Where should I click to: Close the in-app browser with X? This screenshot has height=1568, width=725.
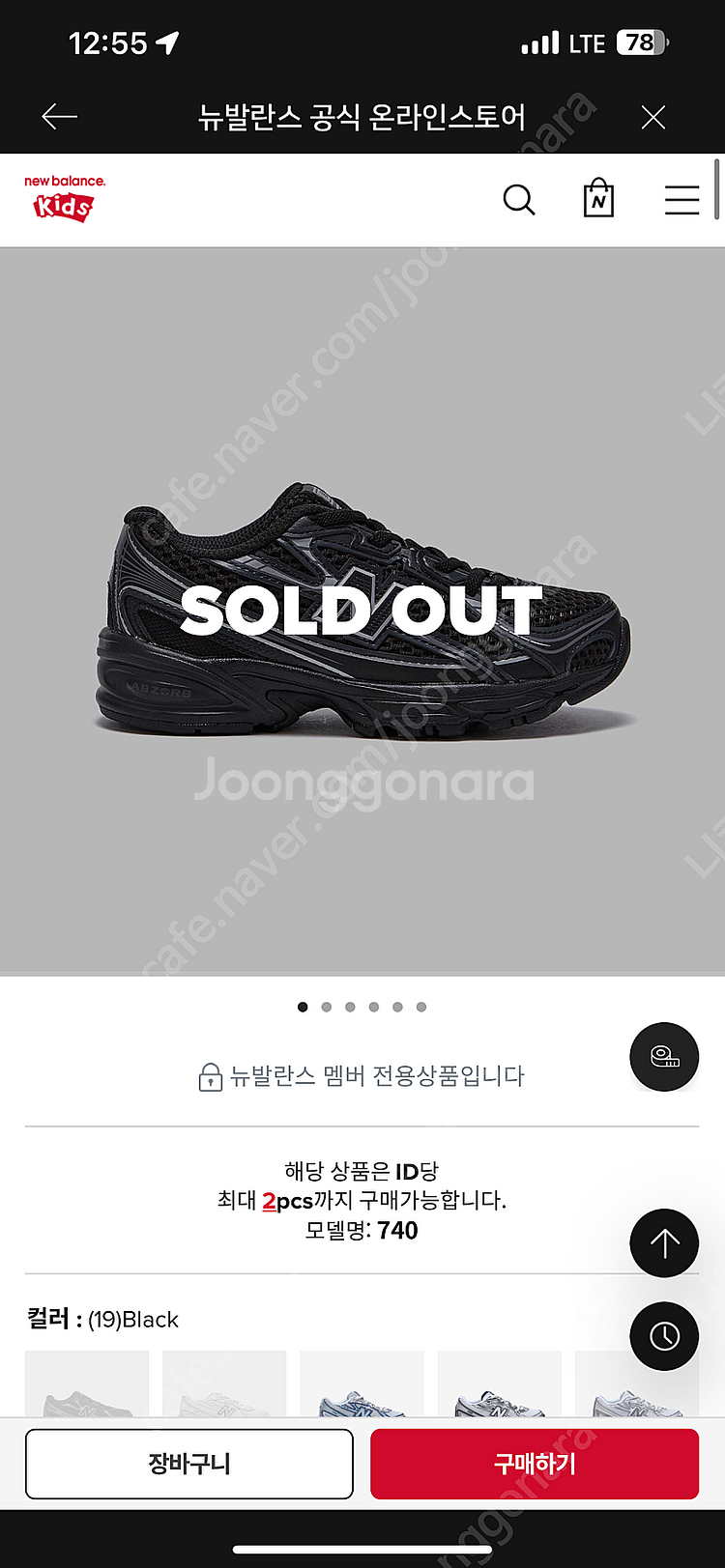click(x=653, y=118)
